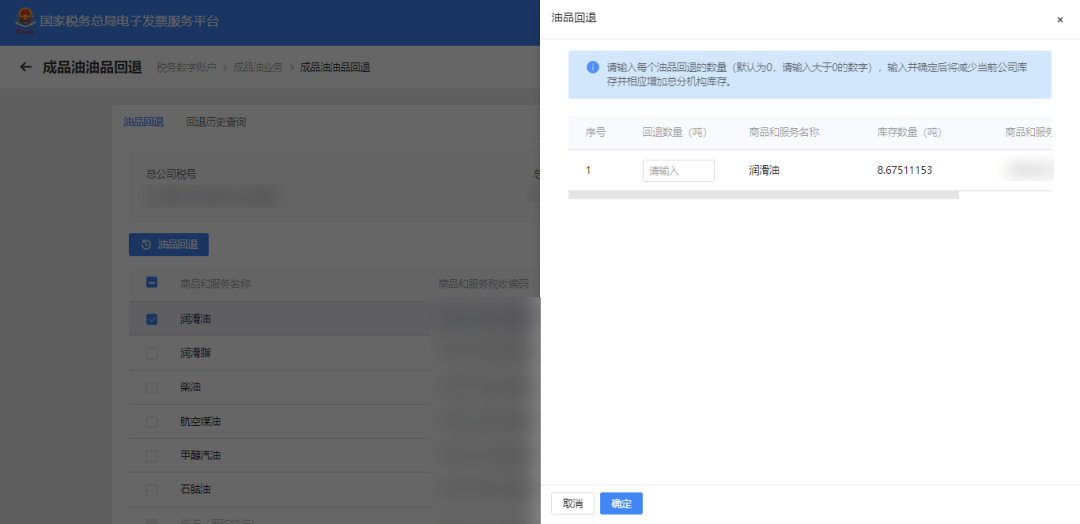Click the 甲醇汽油 row name

tap(200, 456)
